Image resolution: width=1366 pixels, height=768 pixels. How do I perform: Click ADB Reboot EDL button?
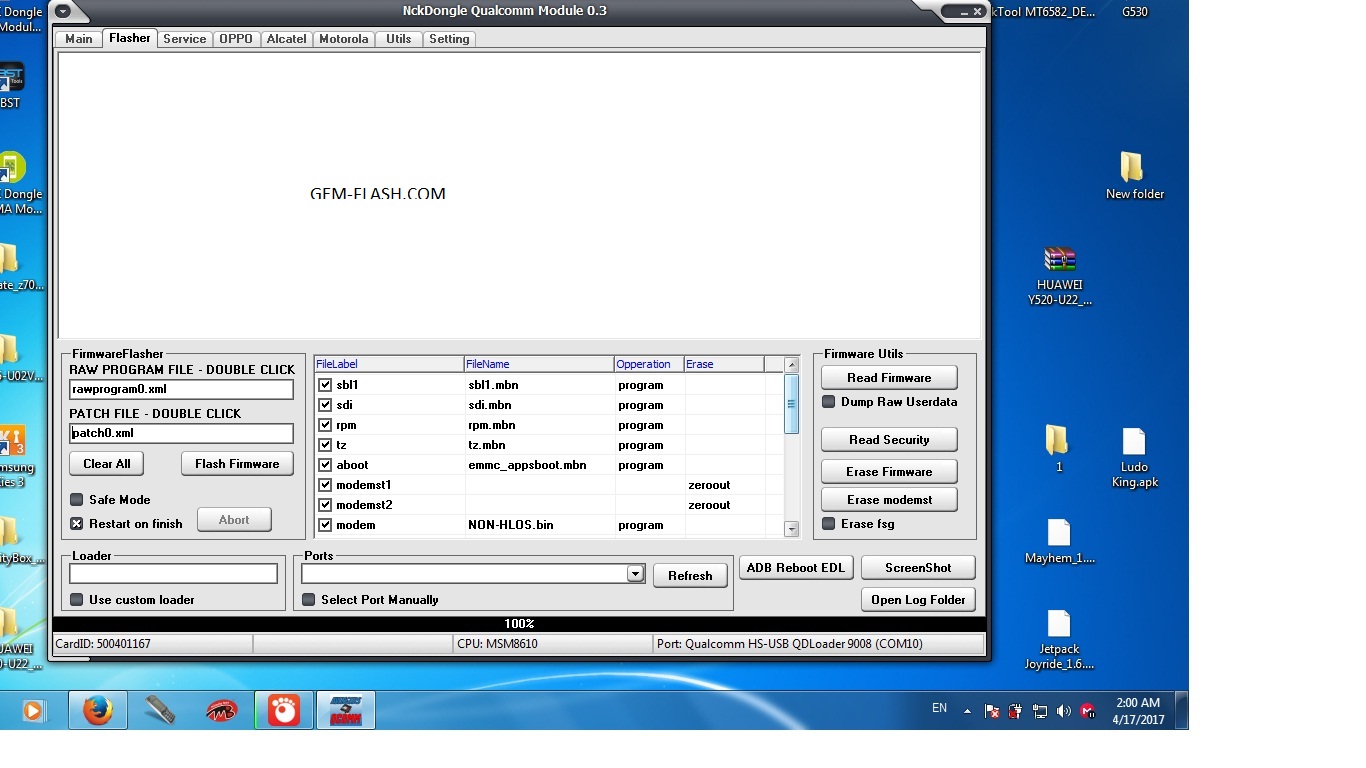[x=796, y=568]
